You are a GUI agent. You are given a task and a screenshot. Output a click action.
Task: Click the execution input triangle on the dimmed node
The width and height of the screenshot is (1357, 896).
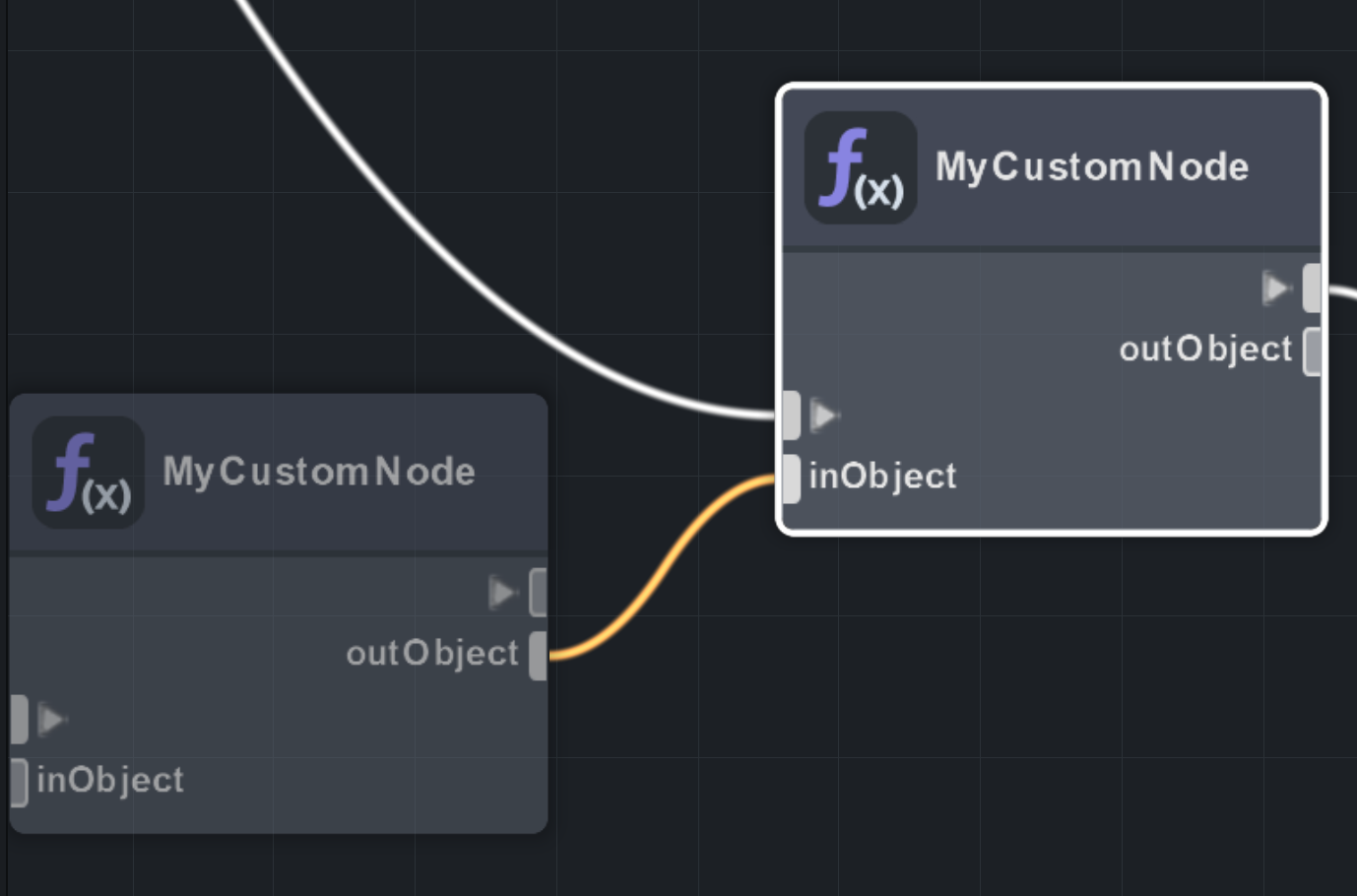51,720
